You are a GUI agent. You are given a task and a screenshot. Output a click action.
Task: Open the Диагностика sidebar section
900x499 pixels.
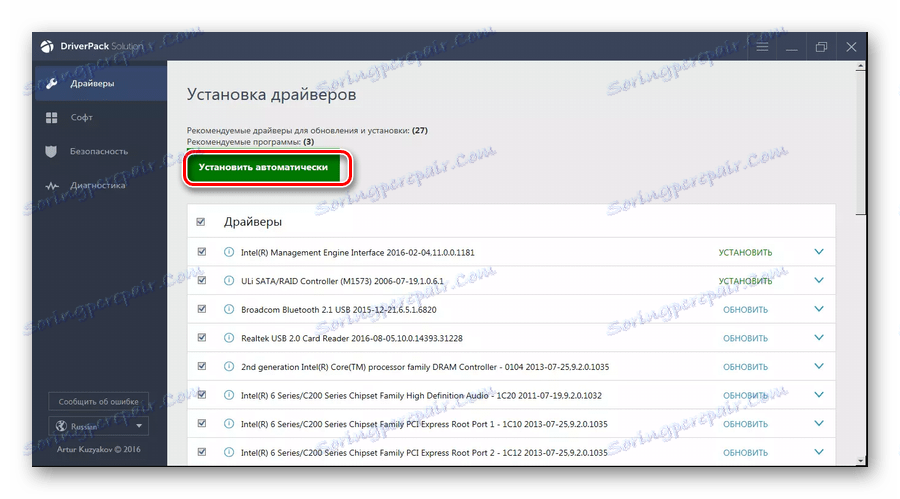(99, 185)
